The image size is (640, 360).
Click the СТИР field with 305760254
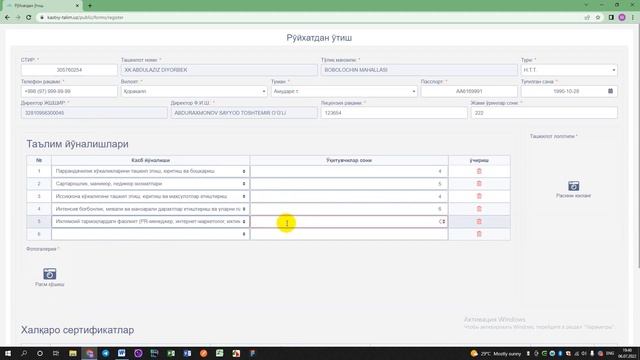tap(69, 70)
